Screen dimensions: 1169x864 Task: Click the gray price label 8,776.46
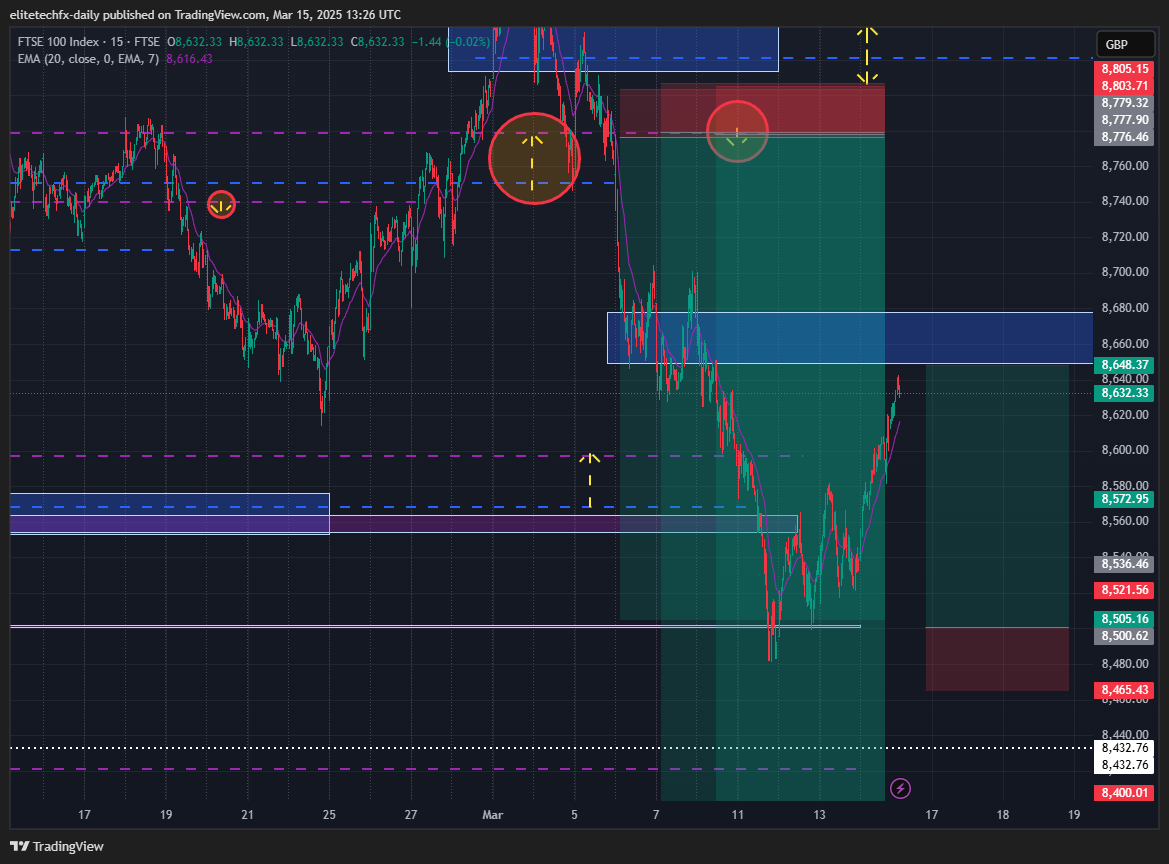coord(1124,137)
